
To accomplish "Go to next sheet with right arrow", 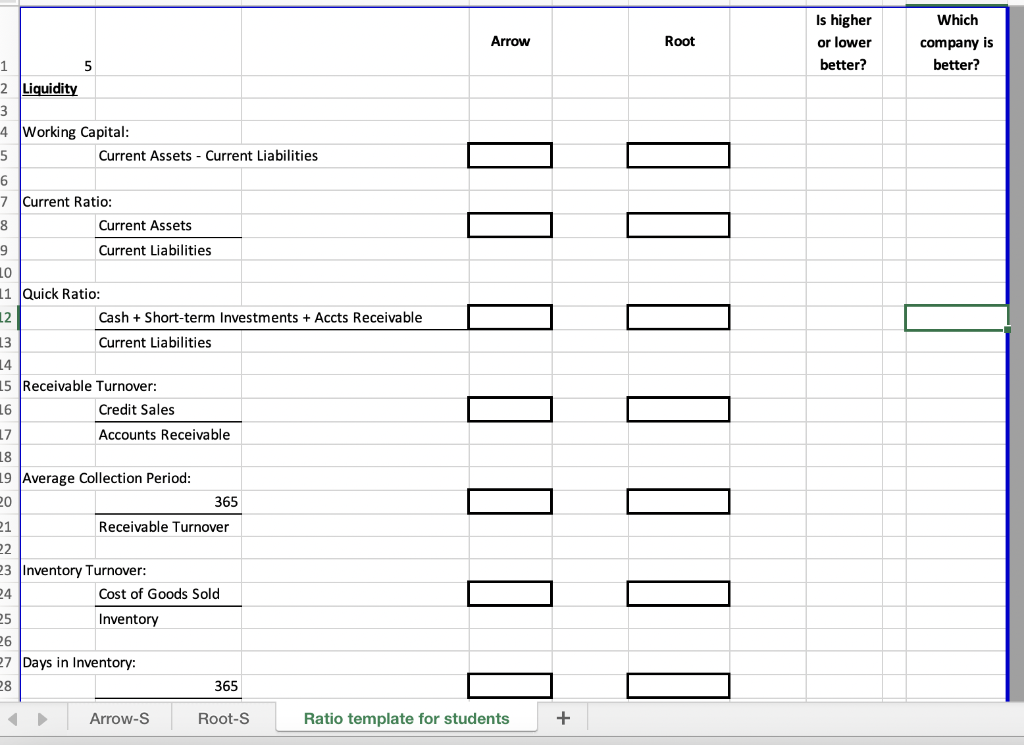I will (42, 719).
